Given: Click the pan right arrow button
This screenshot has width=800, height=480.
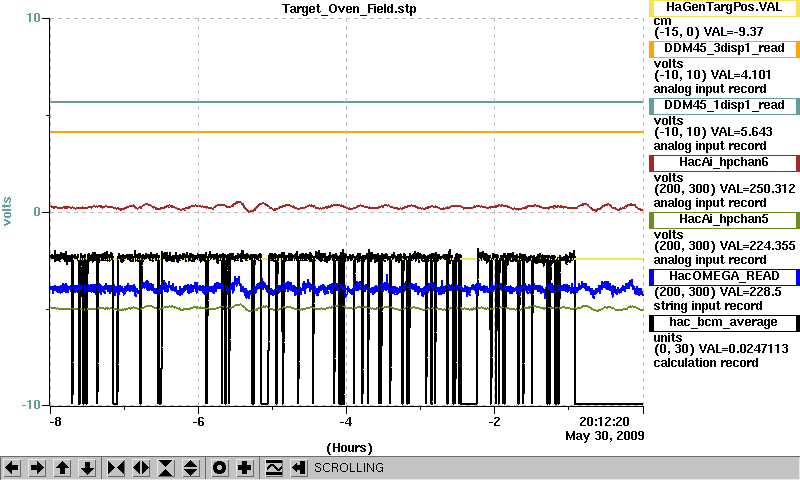Looking at the screenshot, I should point(37,468).
